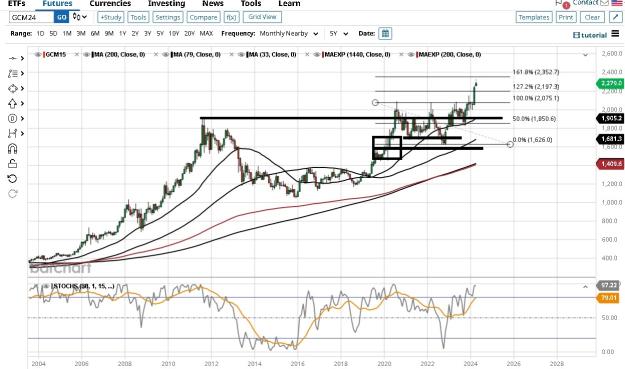
Task: Hide the GCM15 price series
Action: click(38, 55)
